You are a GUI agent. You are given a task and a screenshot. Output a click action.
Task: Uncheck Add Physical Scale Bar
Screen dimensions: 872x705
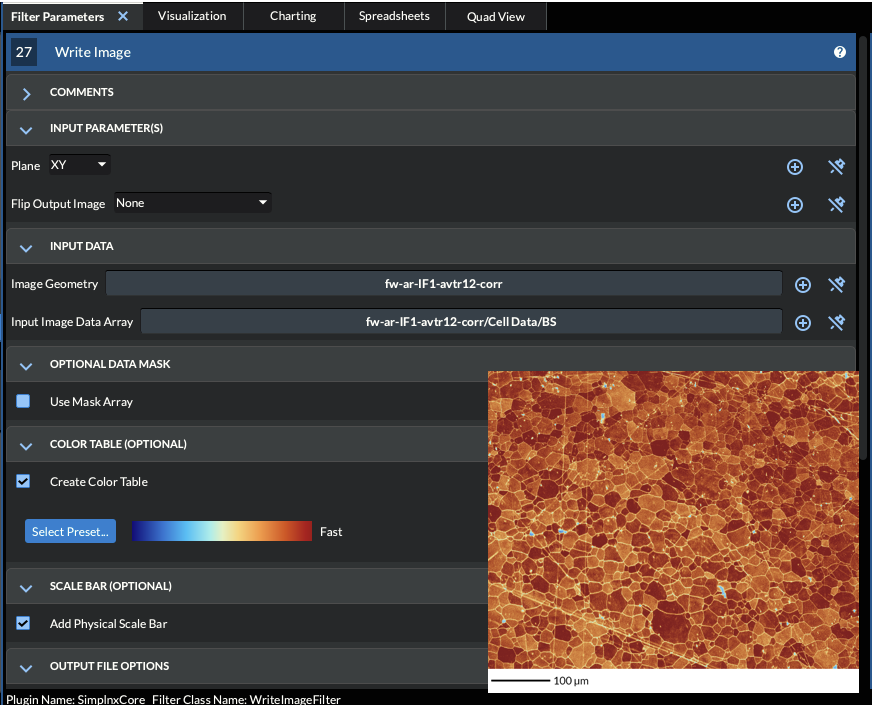23,623
